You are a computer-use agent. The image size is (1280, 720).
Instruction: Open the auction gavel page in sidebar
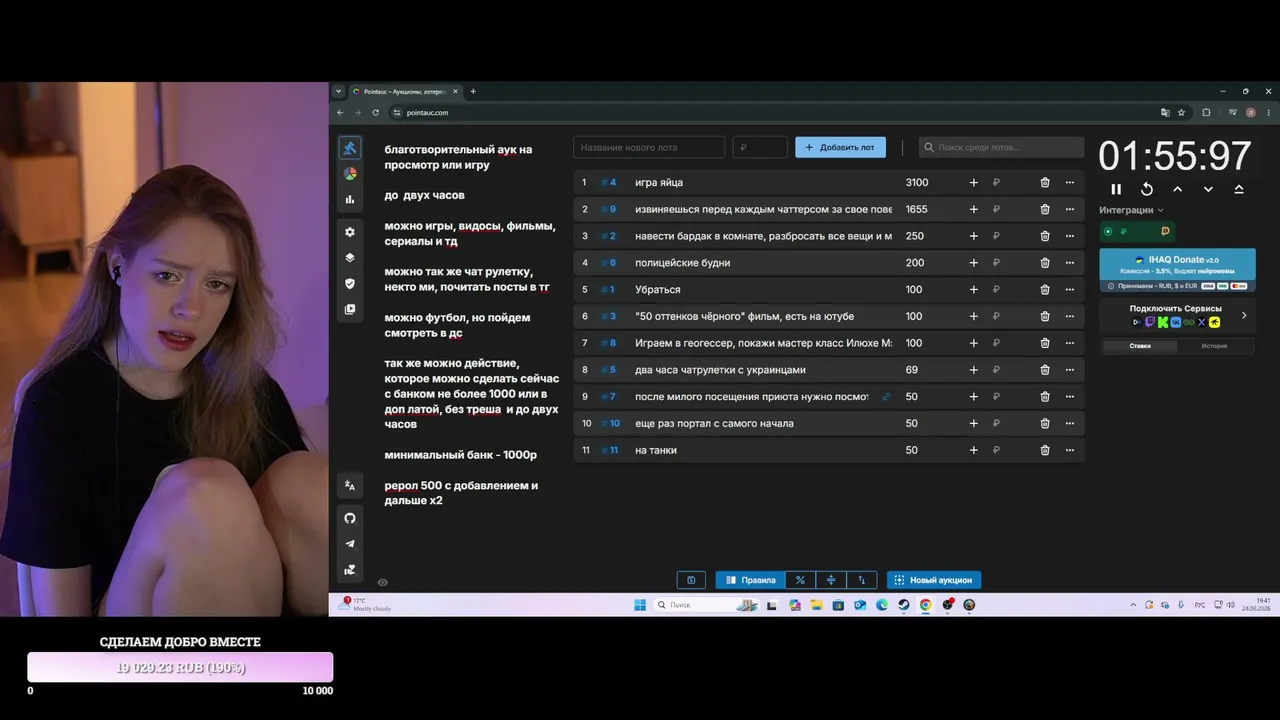[350, 148]
